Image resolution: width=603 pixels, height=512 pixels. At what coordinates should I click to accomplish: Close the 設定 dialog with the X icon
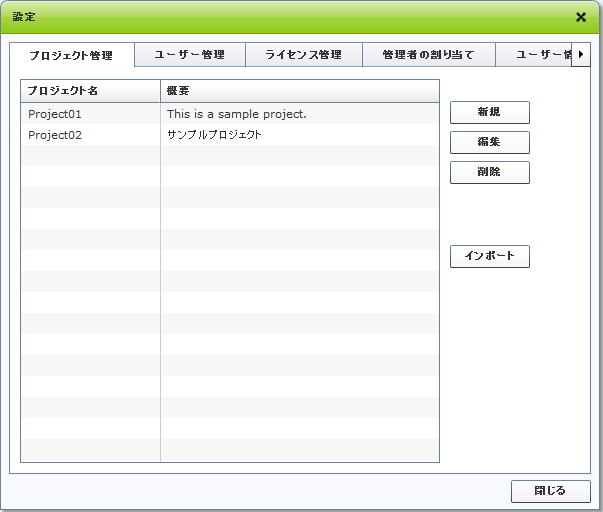581,17
